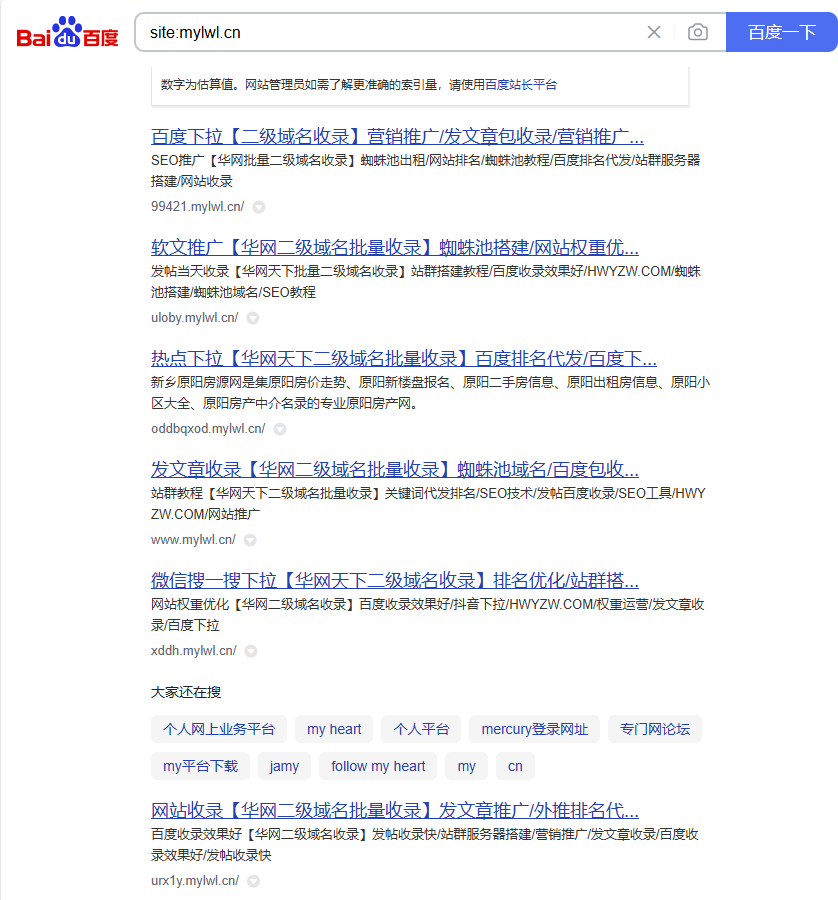Open result titled 微信搜一搜下拉

click(x=395, y=580)
